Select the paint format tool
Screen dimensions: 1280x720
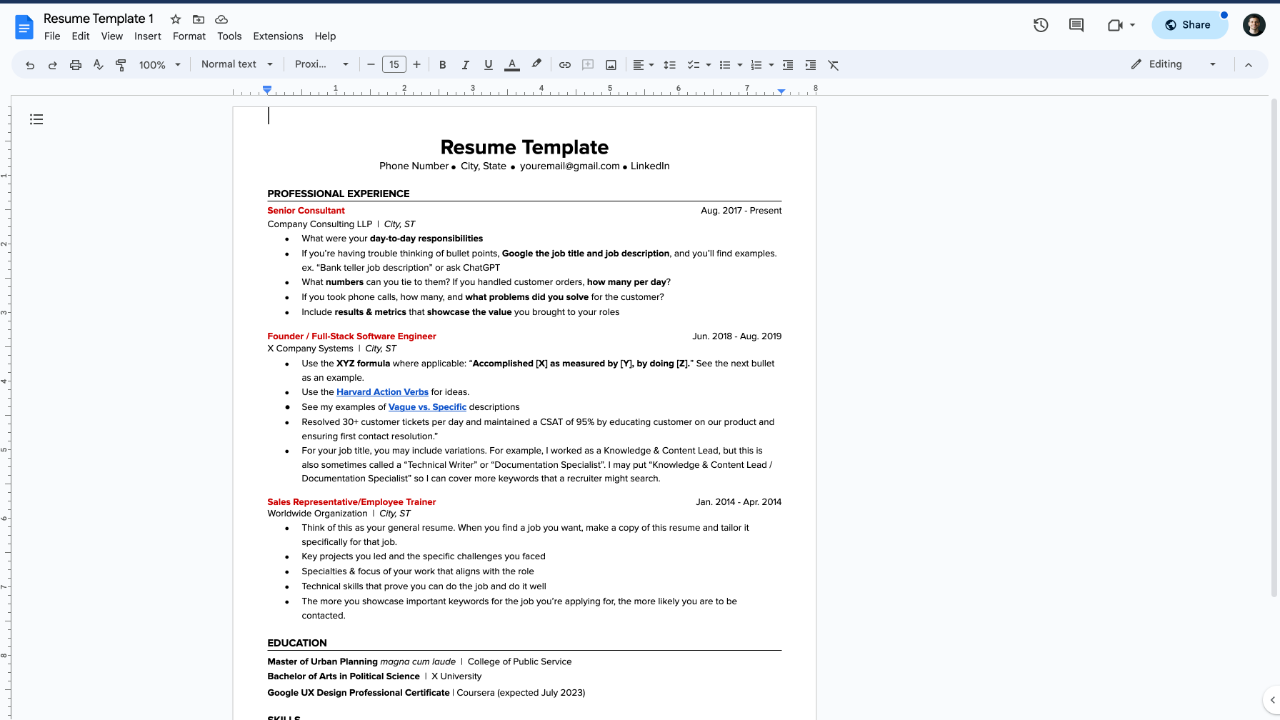[x=120, y=64]
